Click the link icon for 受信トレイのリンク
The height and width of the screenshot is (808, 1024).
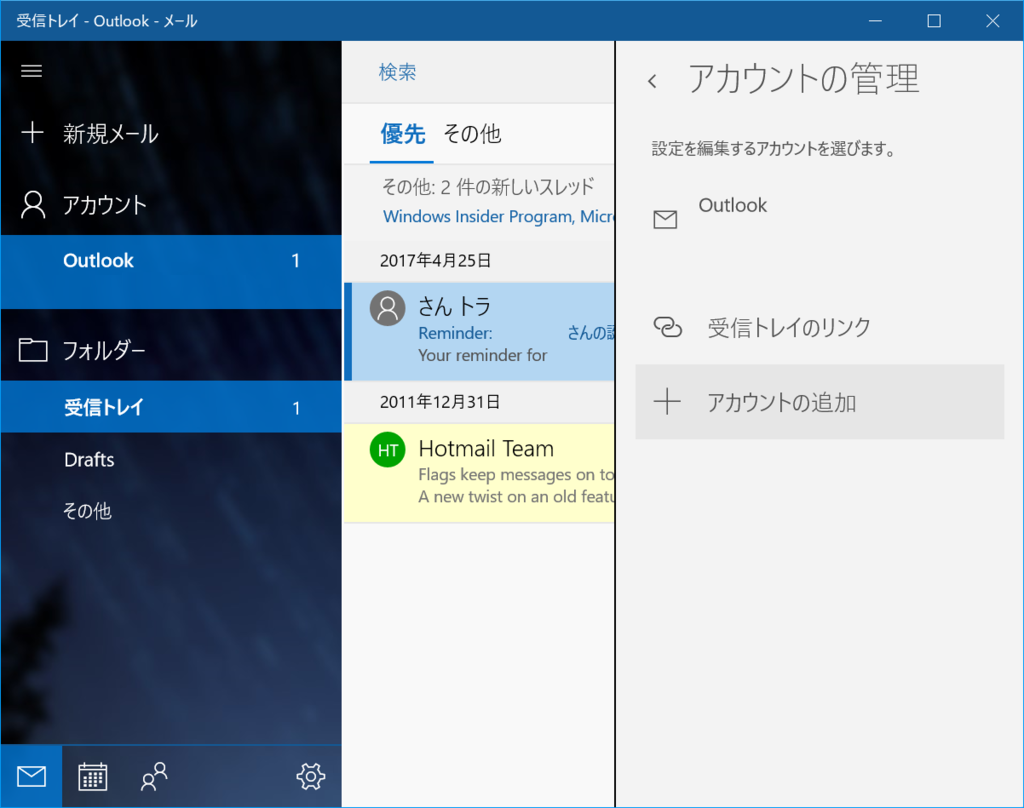[667, 327]
